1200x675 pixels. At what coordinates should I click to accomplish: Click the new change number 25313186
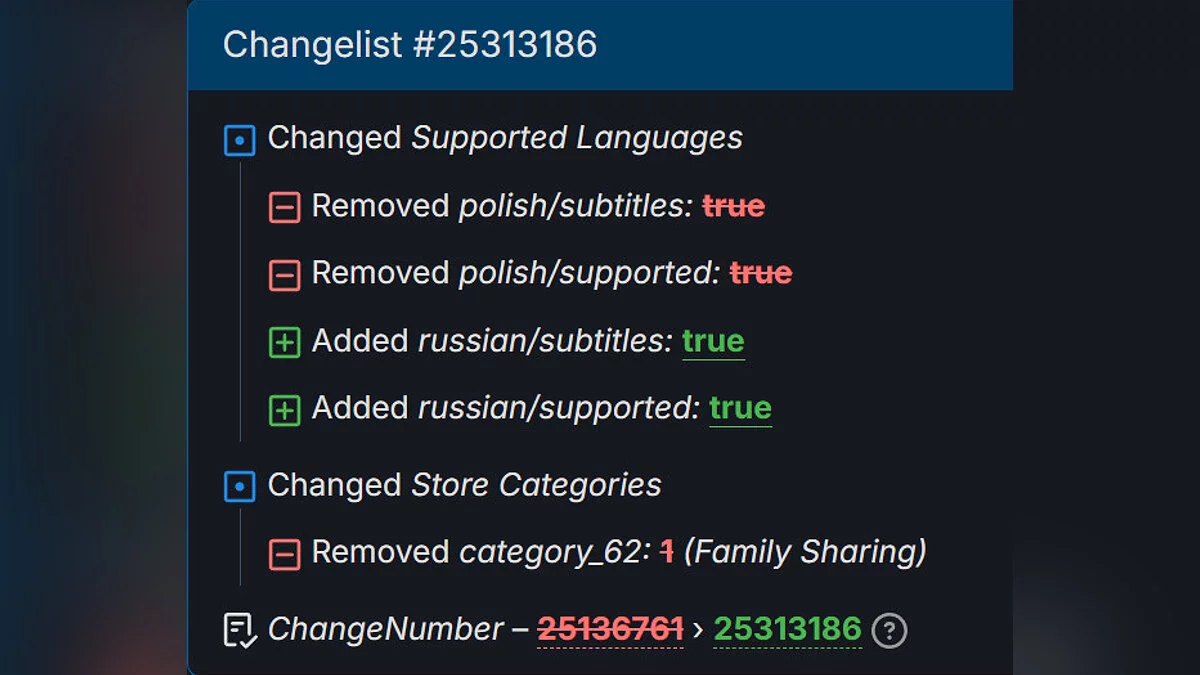(x=787, y=629)
